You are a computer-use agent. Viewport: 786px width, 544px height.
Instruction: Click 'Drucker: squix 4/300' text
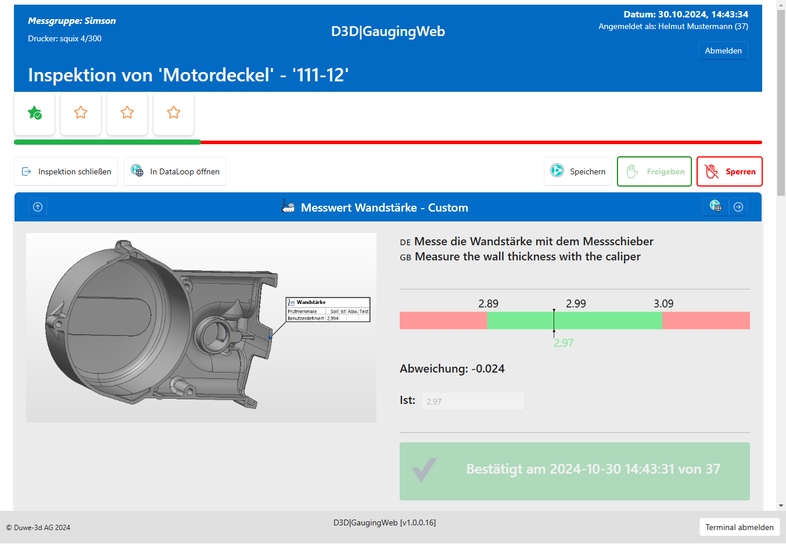tap(65, 39)
